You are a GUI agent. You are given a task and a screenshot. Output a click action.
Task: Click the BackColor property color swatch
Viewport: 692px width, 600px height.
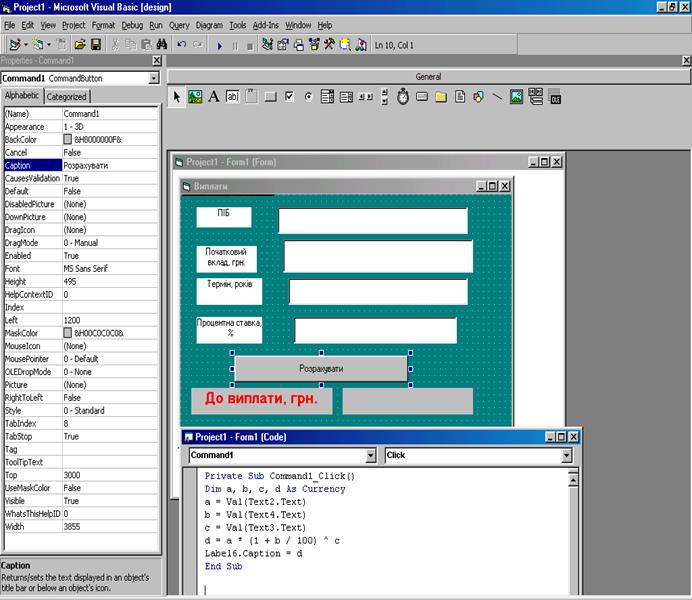68,140
